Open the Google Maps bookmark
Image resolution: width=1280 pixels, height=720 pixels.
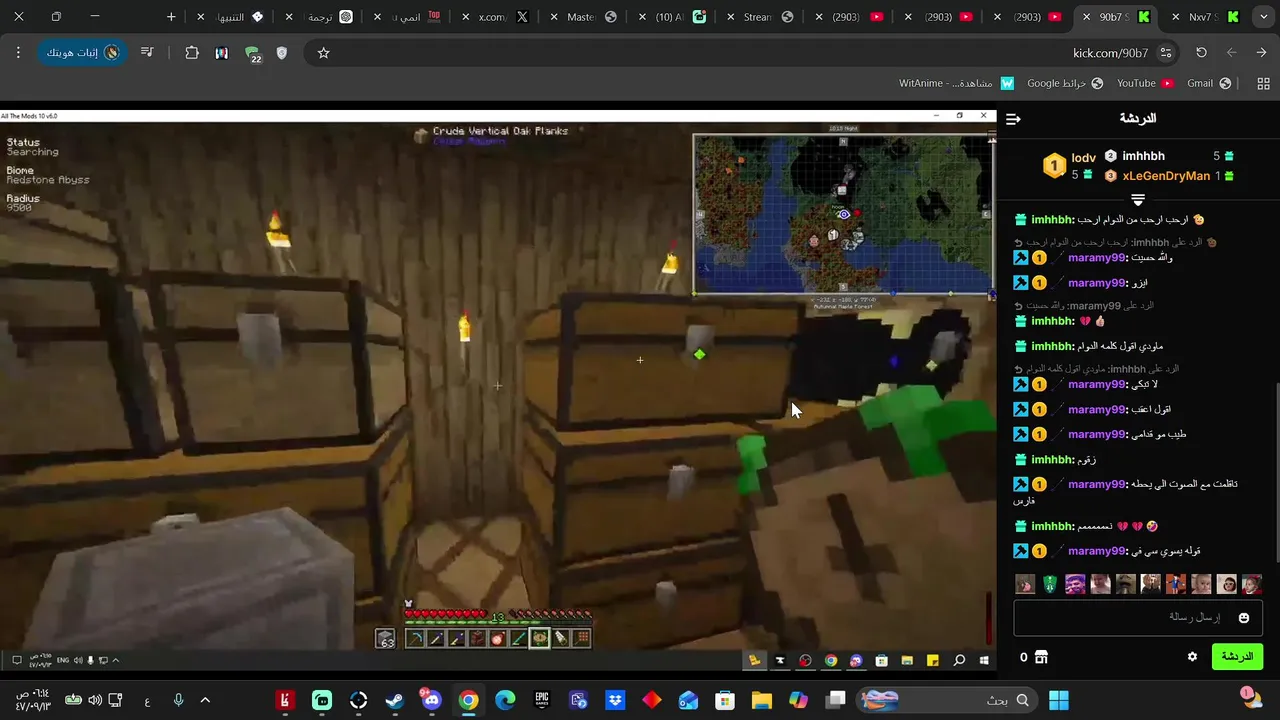point(1065,84)
